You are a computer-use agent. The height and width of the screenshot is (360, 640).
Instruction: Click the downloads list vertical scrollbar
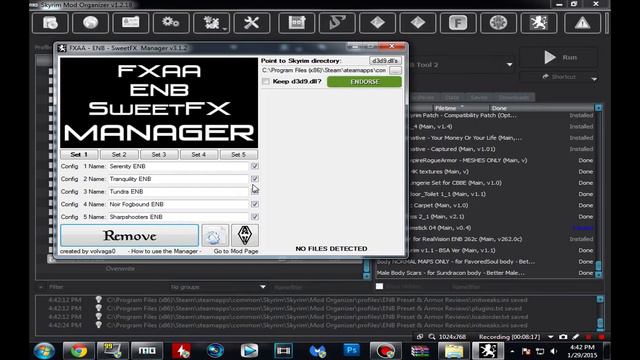coord(598,191)
